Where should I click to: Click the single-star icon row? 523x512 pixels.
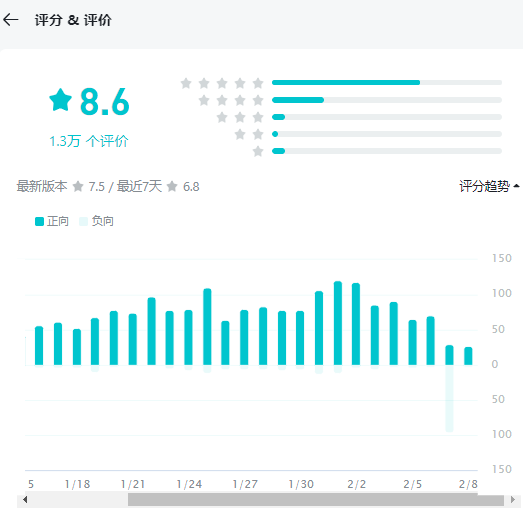point(258,151)
